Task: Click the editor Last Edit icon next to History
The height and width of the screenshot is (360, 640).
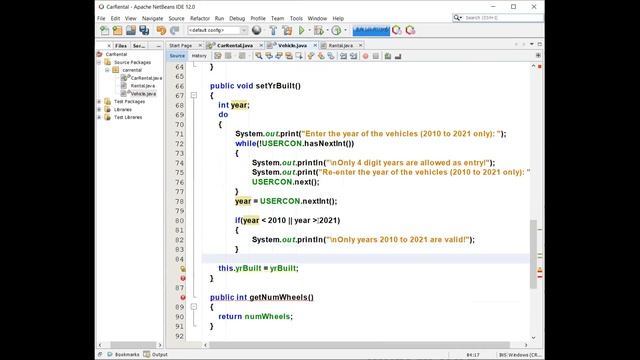Action: click(x=218, y=56)
